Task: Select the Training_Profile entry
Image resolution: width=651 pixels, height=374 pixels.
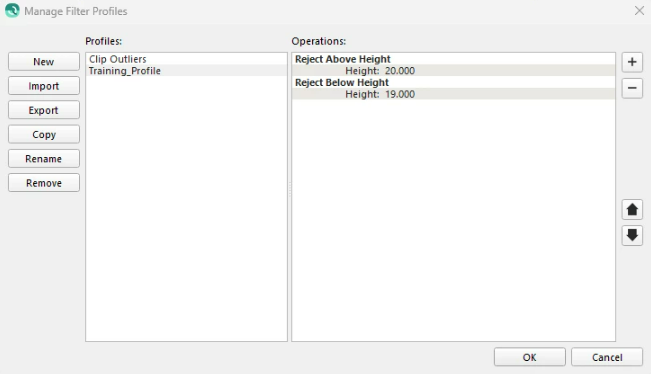Action: tap(186, 71)
